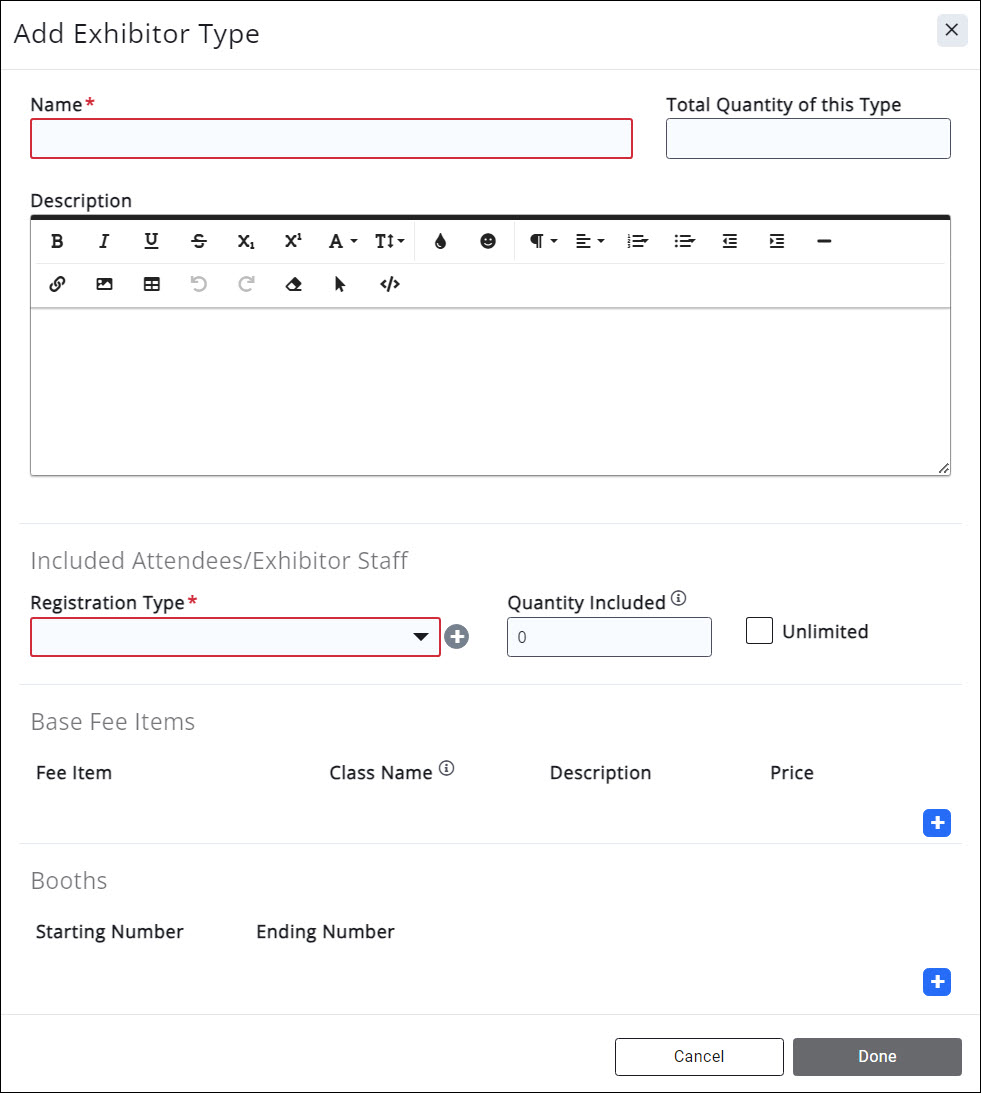Click the Cancel button
Image resolution: width=981 pixels, height=1093 pixels.
[699, 1056]
